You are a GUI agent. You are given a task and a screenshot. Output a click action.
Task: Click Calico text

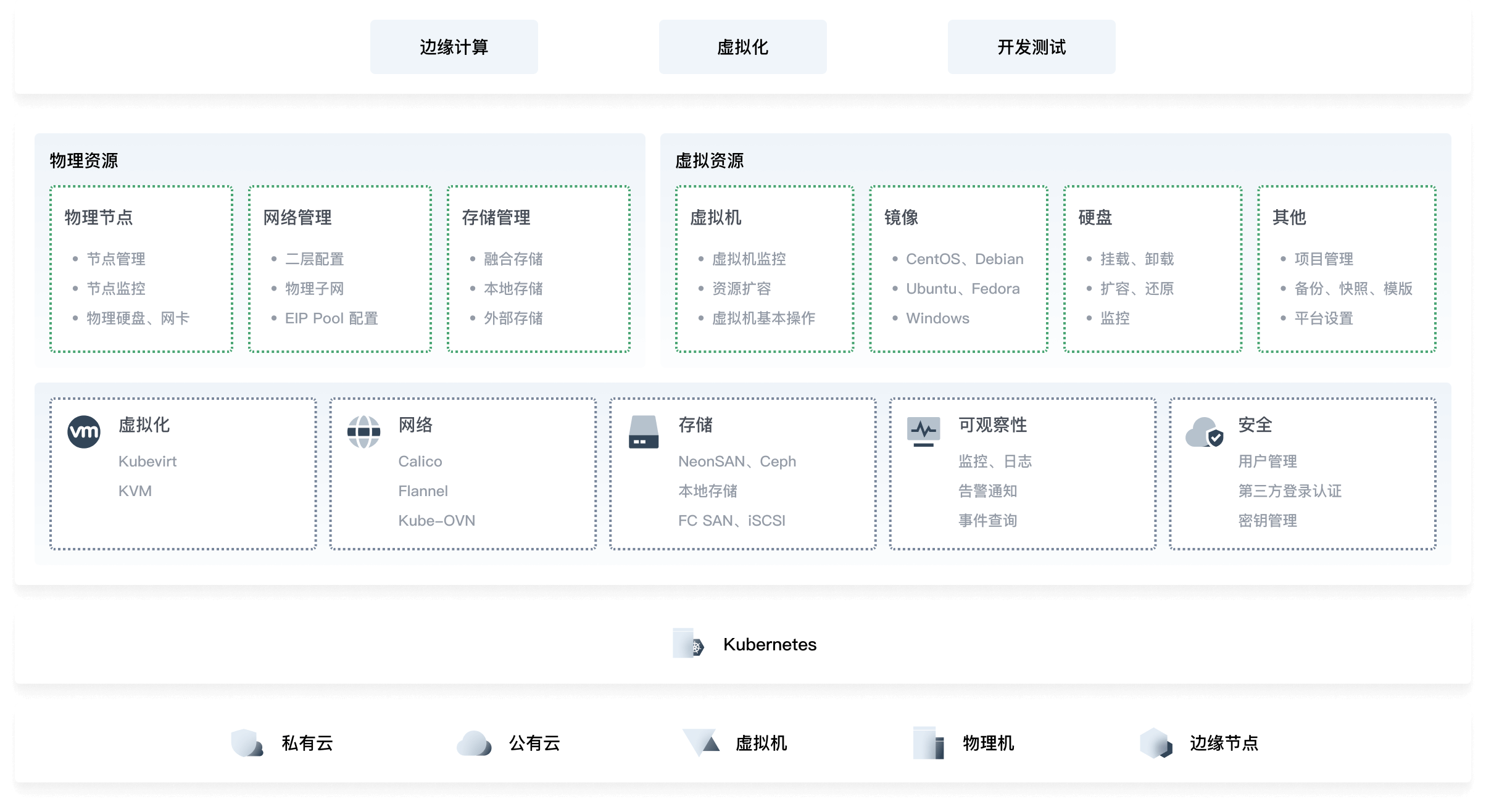(x=420, y=462)
